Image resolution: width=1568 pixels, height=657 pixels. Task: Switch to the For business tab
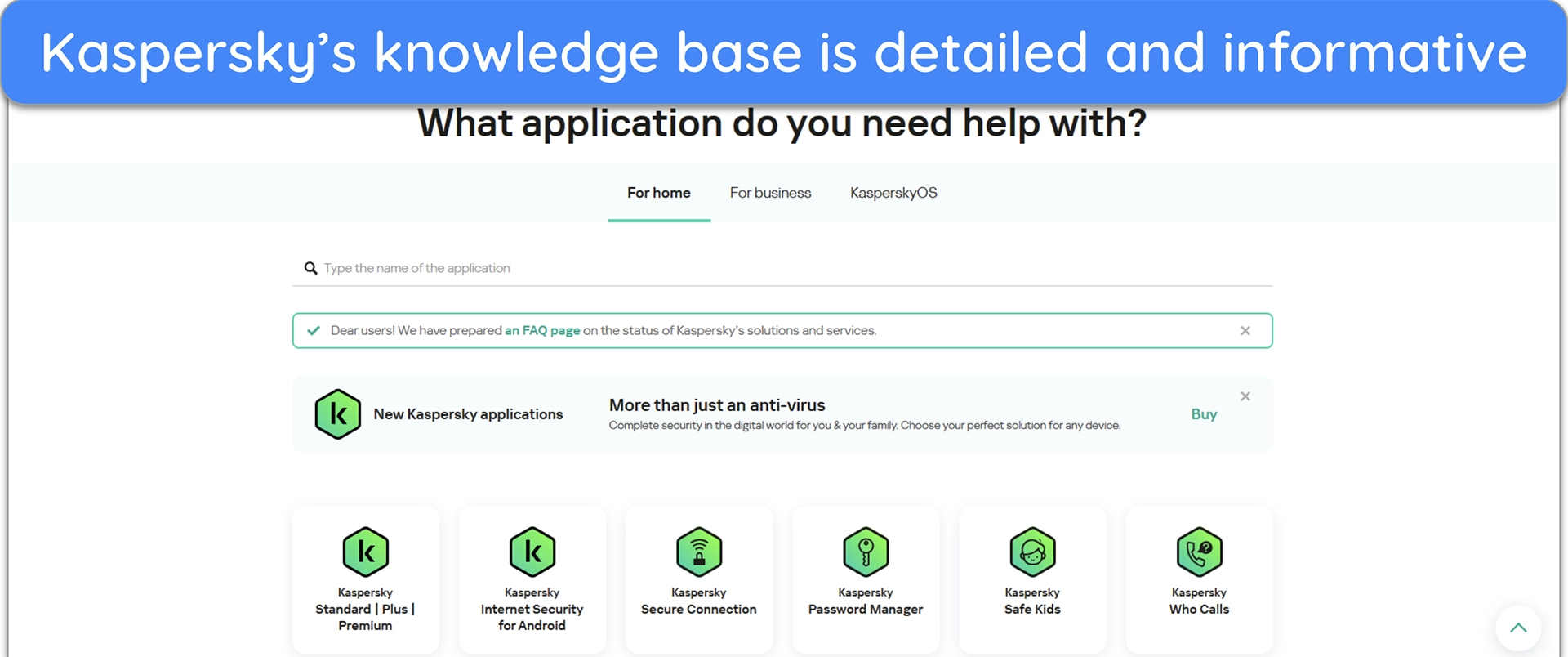770,193
